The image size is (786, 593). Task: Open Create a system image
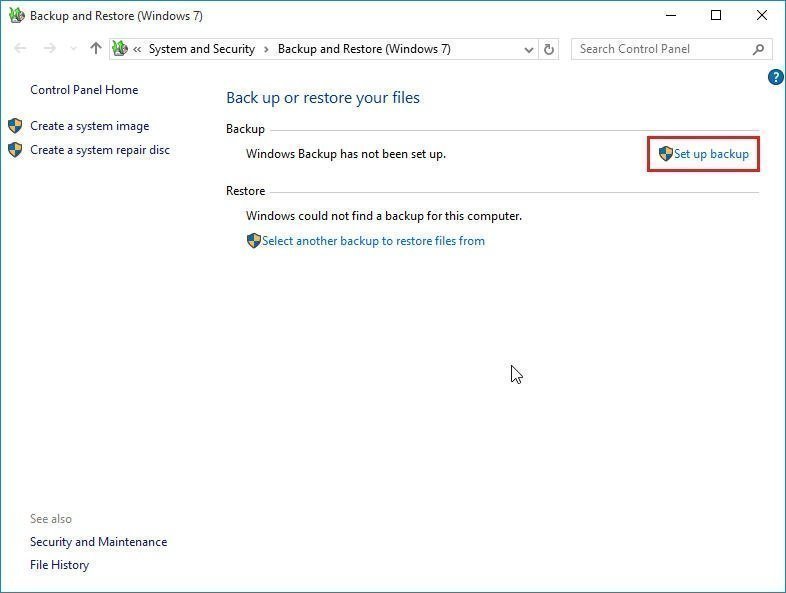tap(90, 126)
